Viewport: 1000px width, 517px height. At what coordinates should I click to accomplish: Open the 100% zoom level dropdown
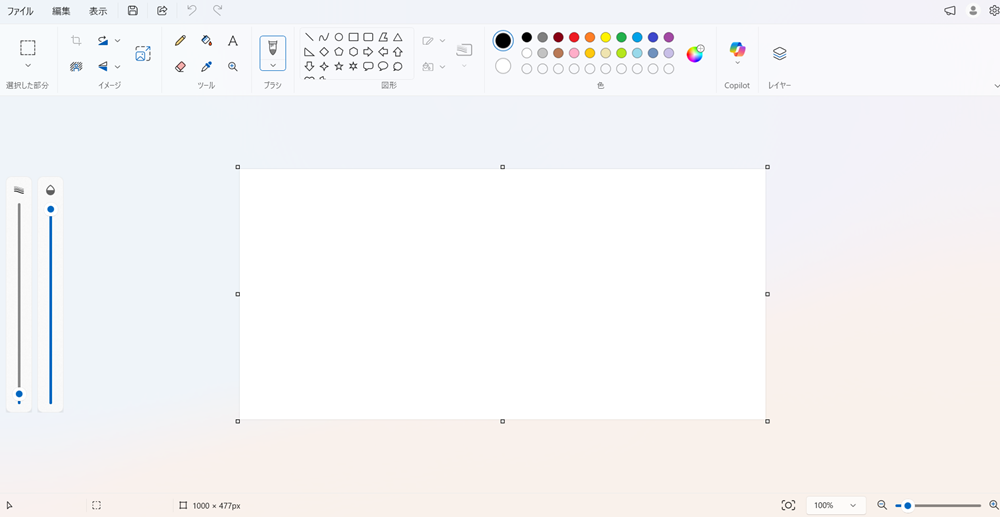pyautogui.click(x=836, y=505)
